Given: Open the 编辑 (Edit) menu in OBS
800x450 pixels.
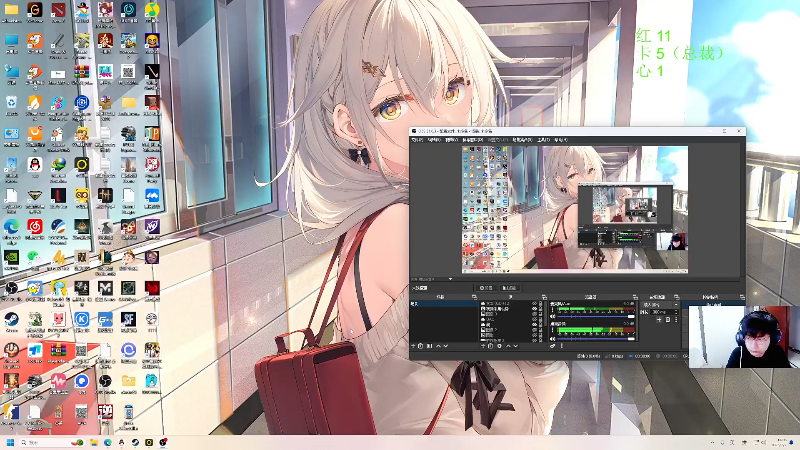Looking at the screenshot, I should pyautogui.click(x=434, y=139).
